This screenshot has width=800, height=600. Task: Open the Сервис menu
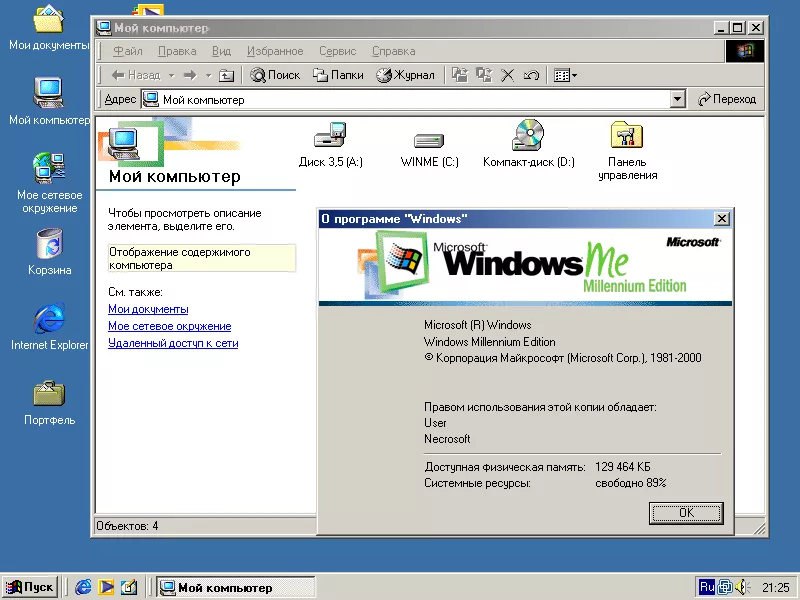click(x=337, y=51)
